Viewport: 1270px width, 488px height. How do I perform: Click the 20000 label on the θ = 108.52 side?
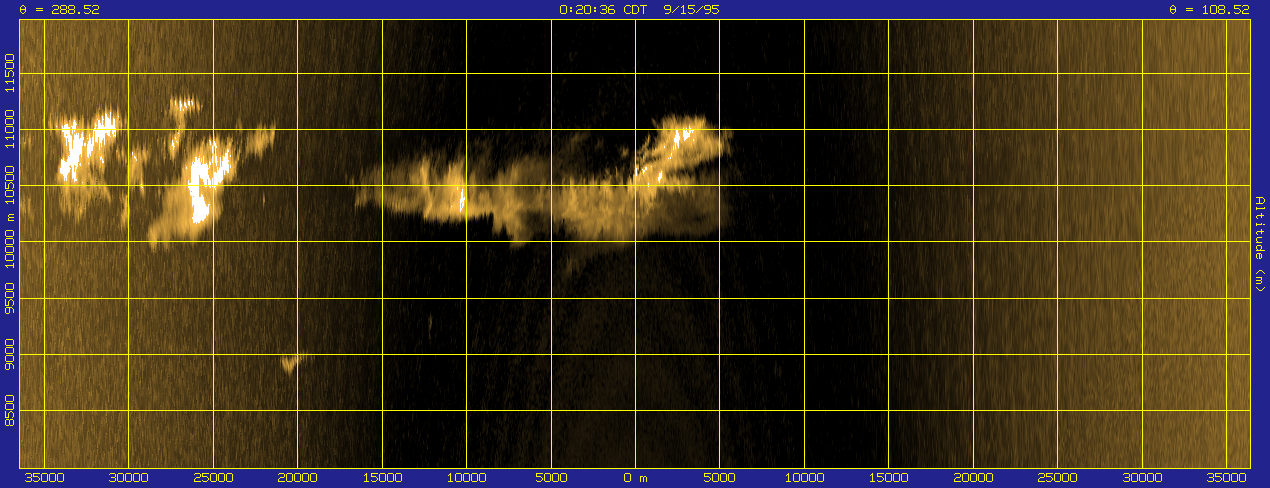[x=974, y=478]
